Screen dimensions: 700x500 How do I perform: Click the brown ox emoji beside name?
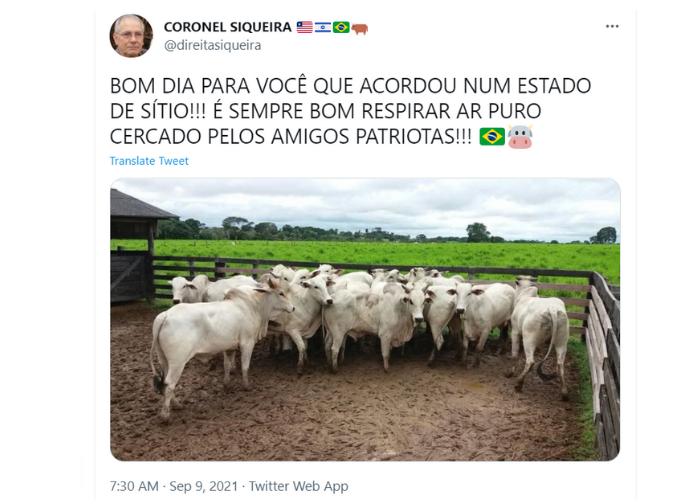point(359,29)
